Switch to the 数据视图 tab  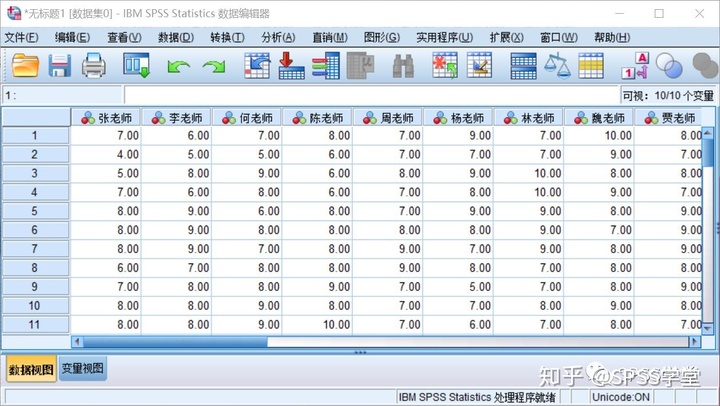pyautogui.click(x=31, y=369)
